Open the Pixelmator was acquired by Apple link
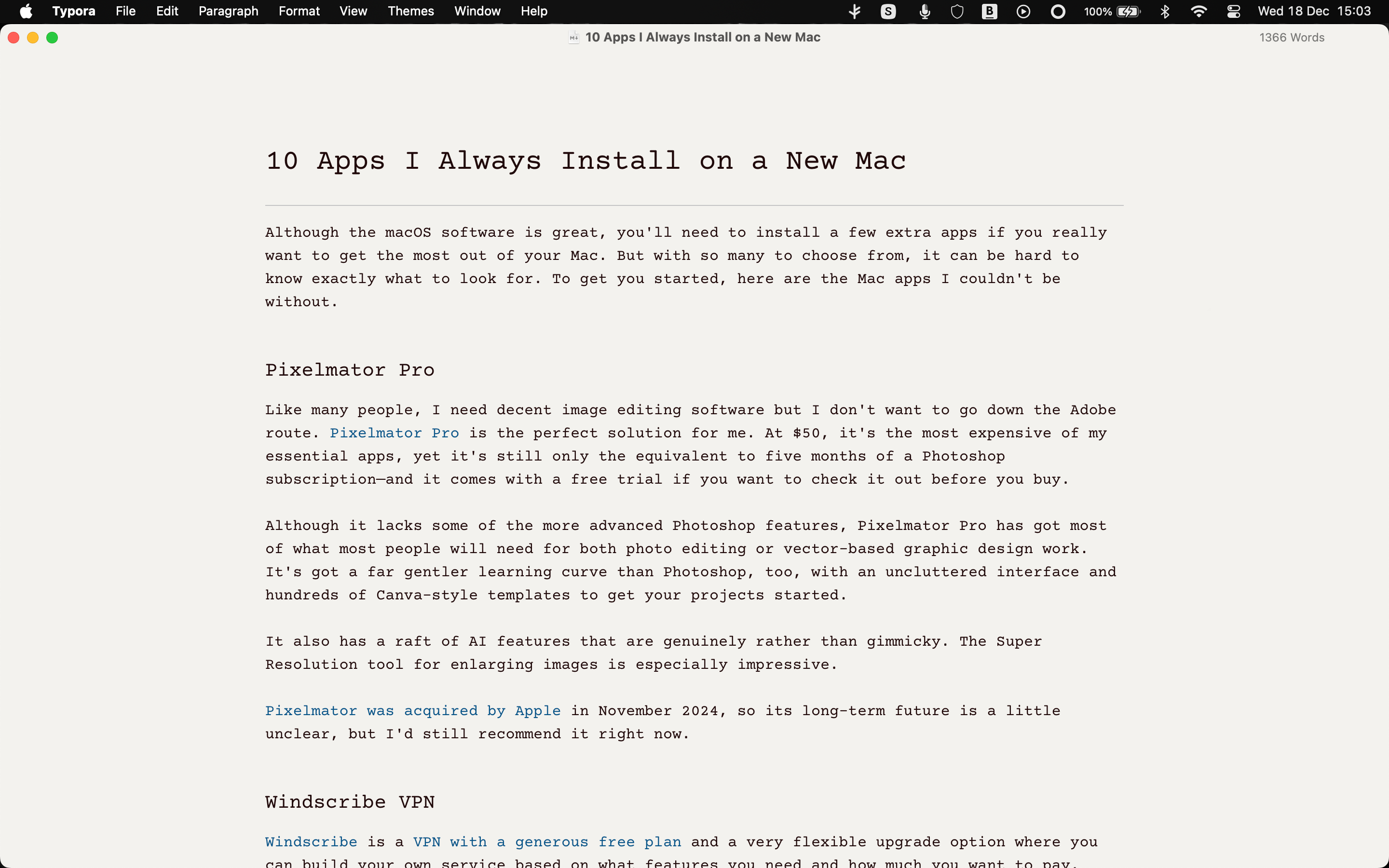1389x868 pixels. [413, 711]
